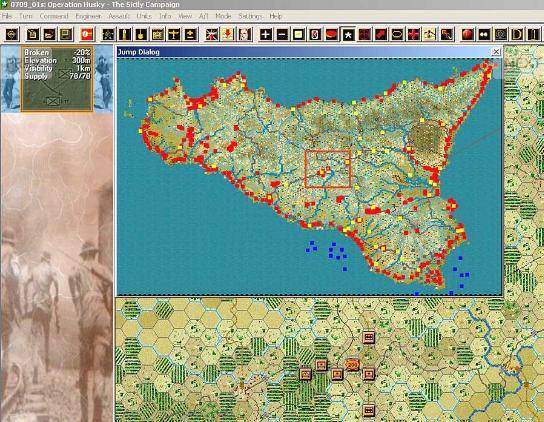Click the red diagonal arrow toolbar icon
This screenshot has height=422, width=544.
(381, 34)
